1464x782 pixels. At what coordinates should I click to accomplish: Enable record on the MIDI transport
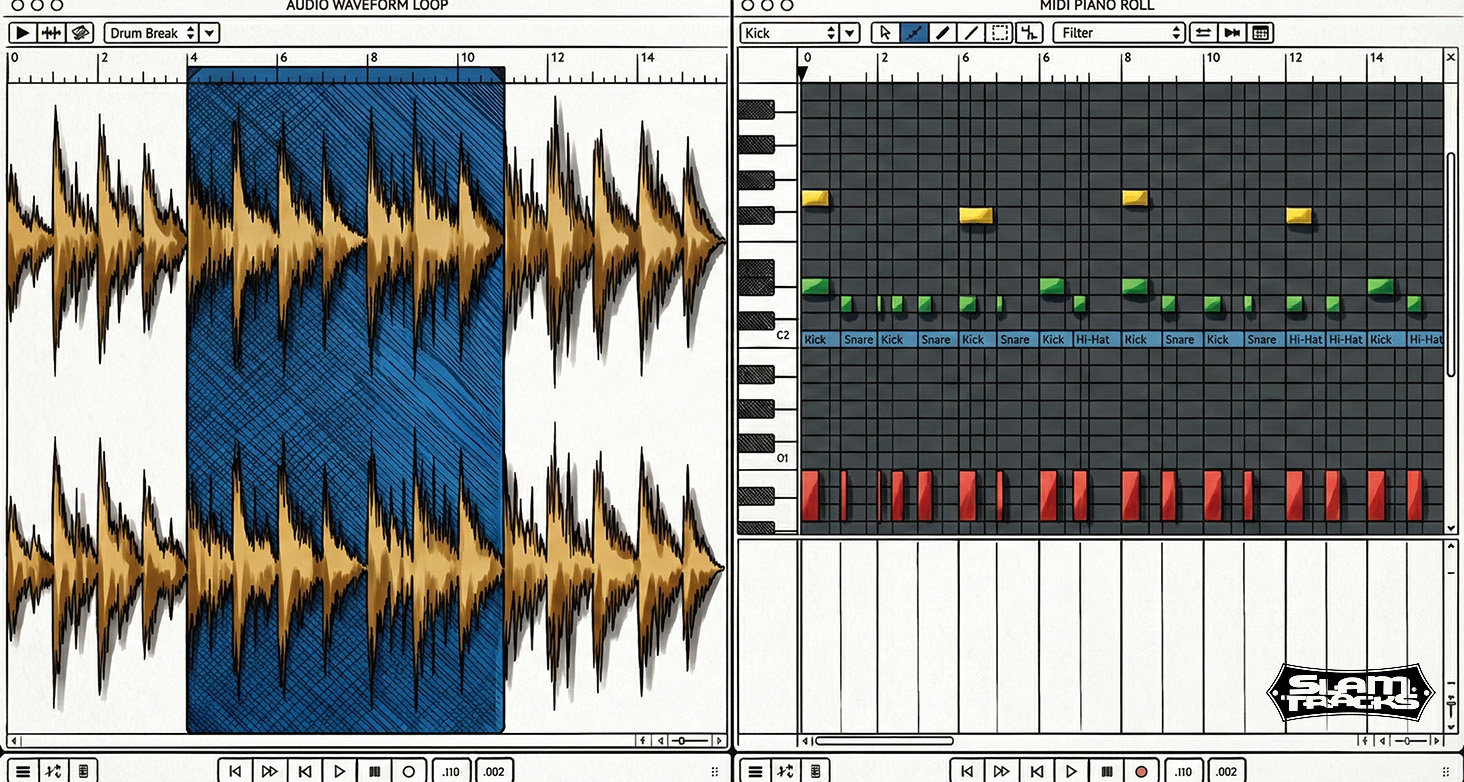click(x=1139, y=770)
